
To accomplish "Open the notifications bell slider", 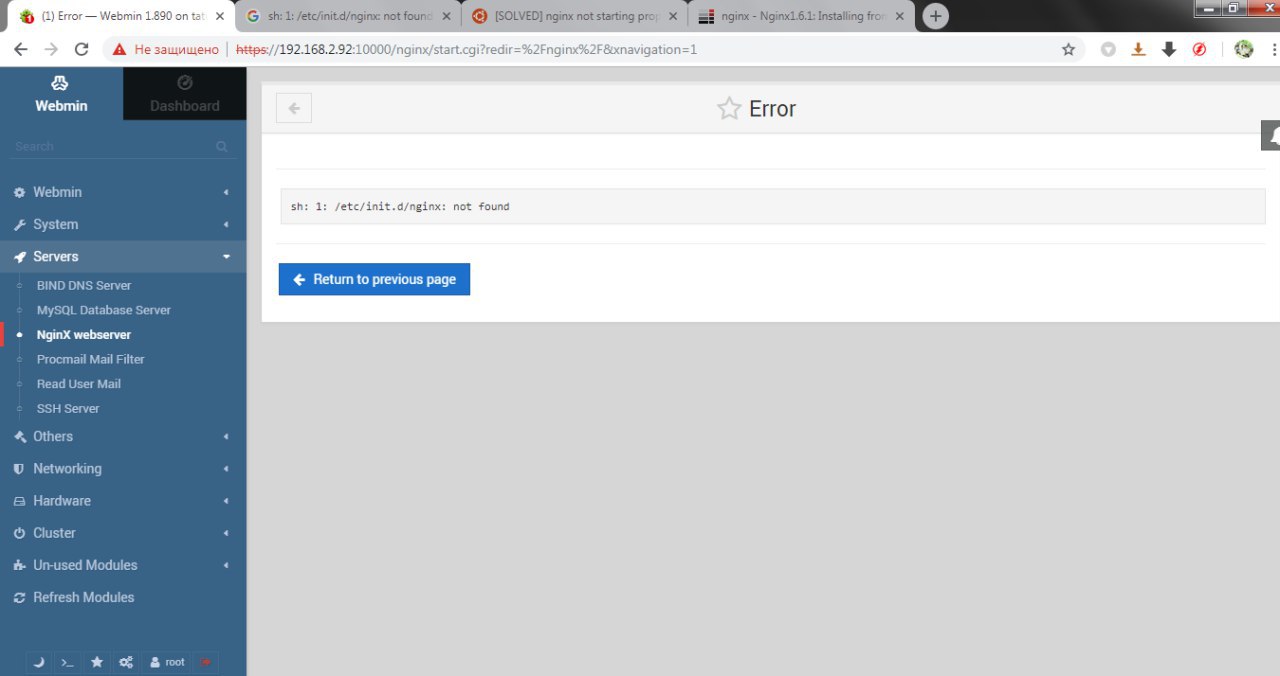I will click(1271, 135).
